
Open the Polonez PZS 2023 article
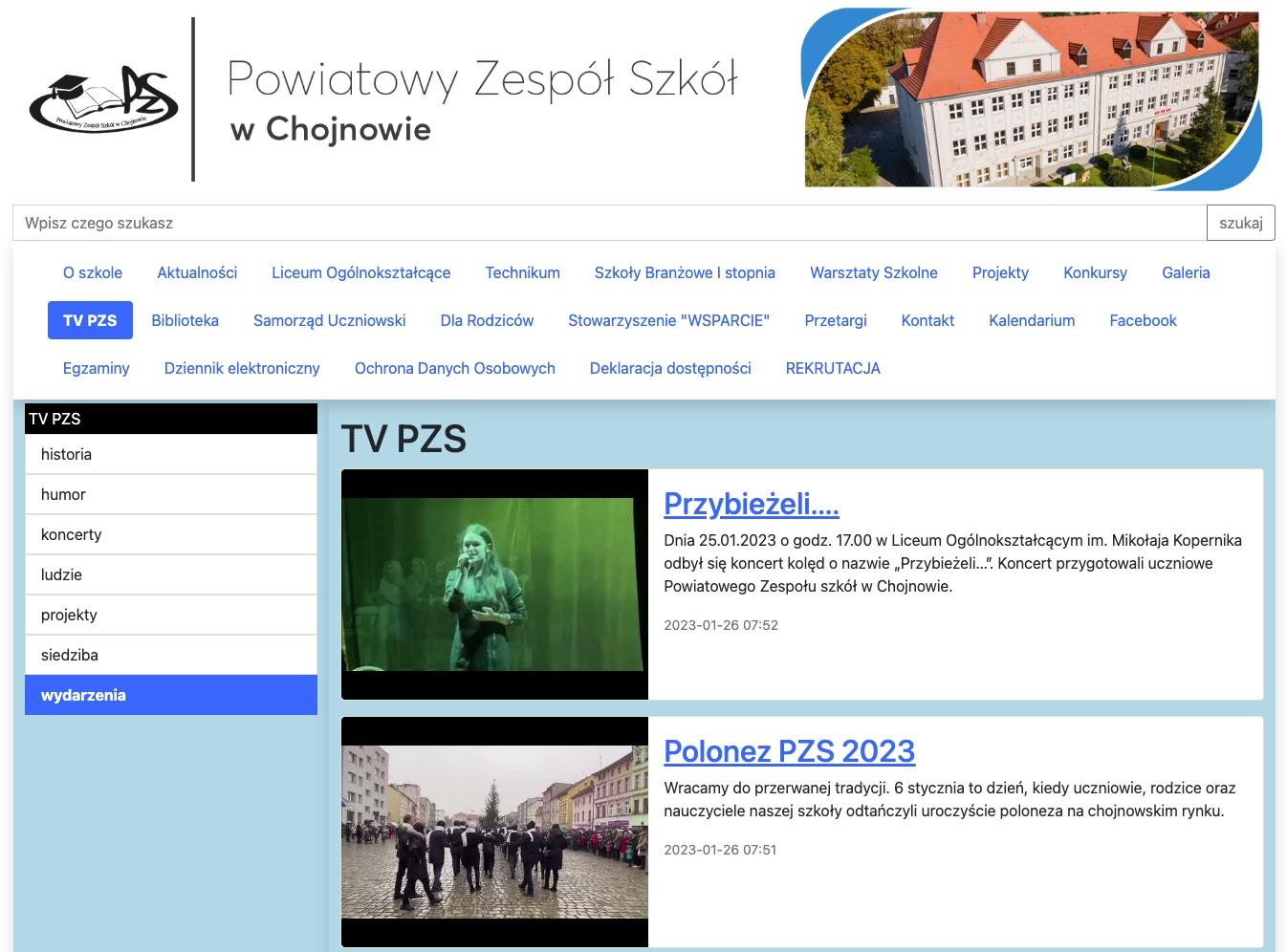point(789,751)
